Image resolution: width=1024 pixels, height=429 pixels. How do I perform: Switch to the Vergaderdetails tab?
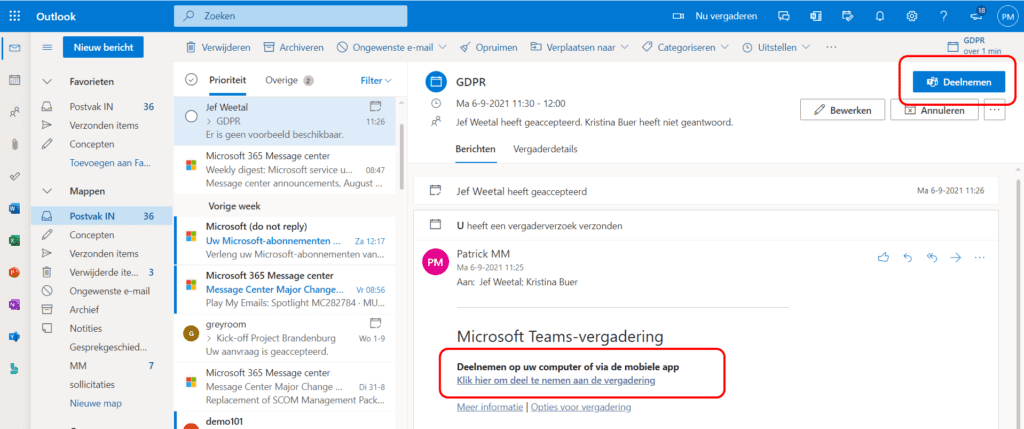tap(545, 149)
